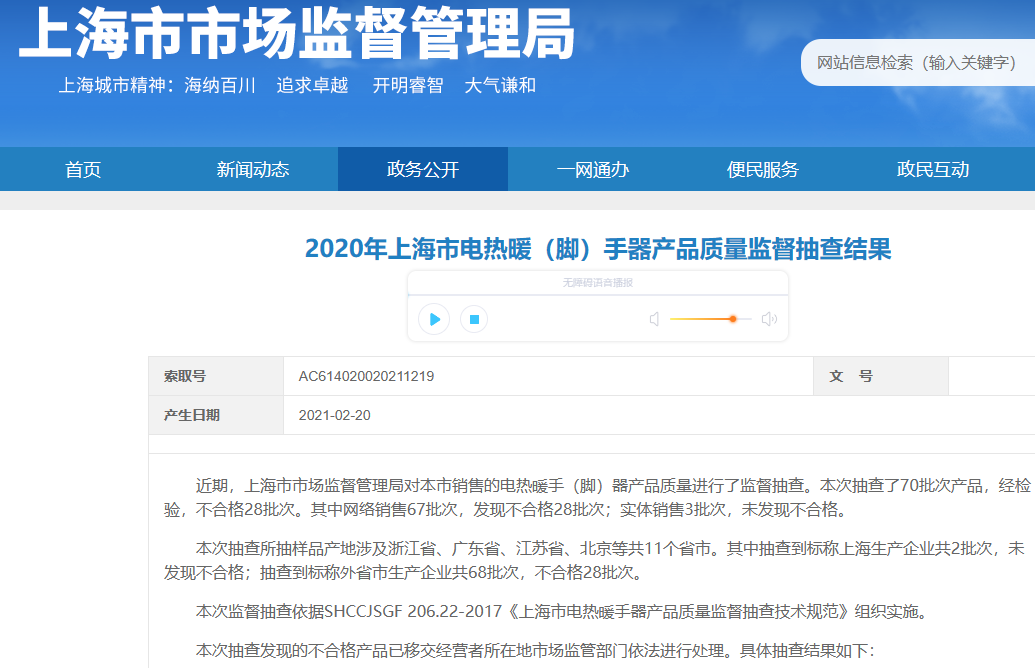
Task: Click the paragraph starting 本次抽查所抽样品产地
Action: click(x=594, y=560)
